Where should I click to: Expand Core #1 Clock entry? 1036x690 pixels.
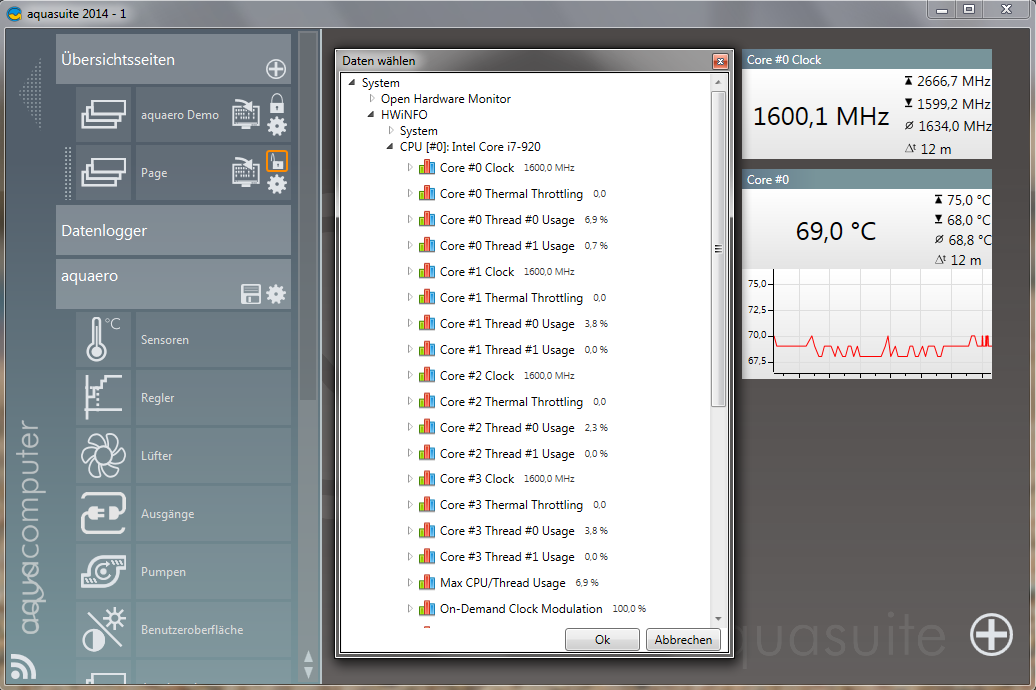point(410,271)
